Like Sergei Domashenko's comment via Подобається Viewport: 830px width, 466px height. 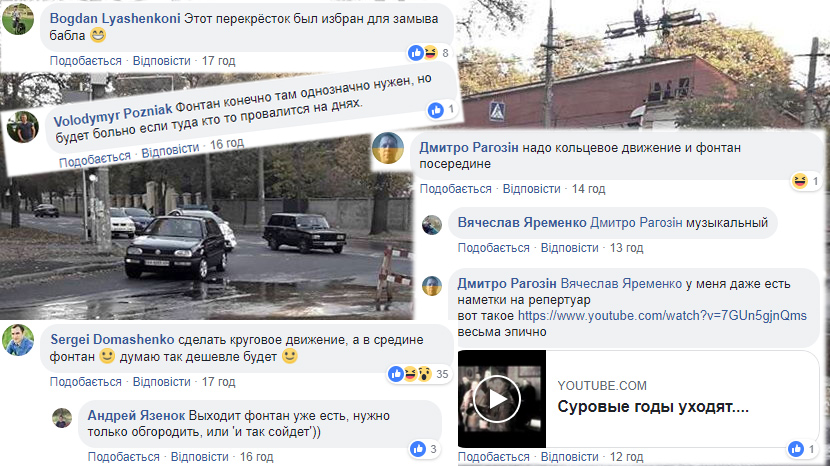click(86, 382)
